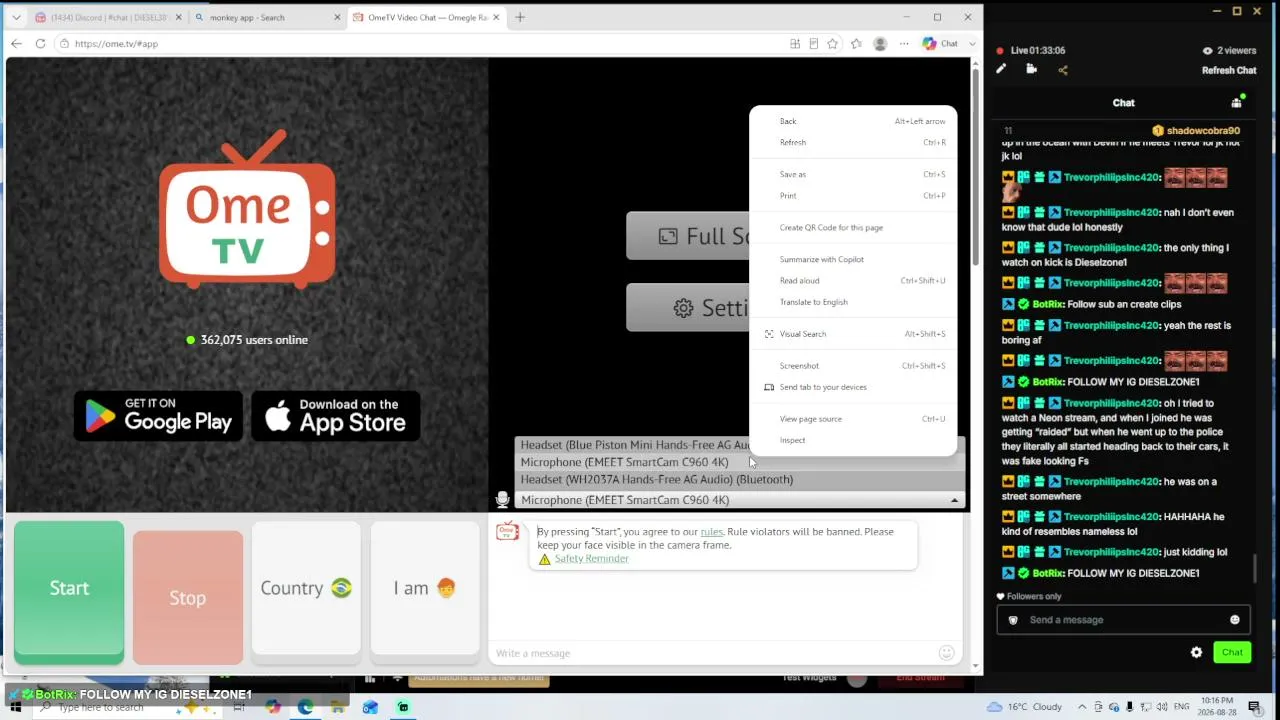Select Save as in the context menu

853,174
